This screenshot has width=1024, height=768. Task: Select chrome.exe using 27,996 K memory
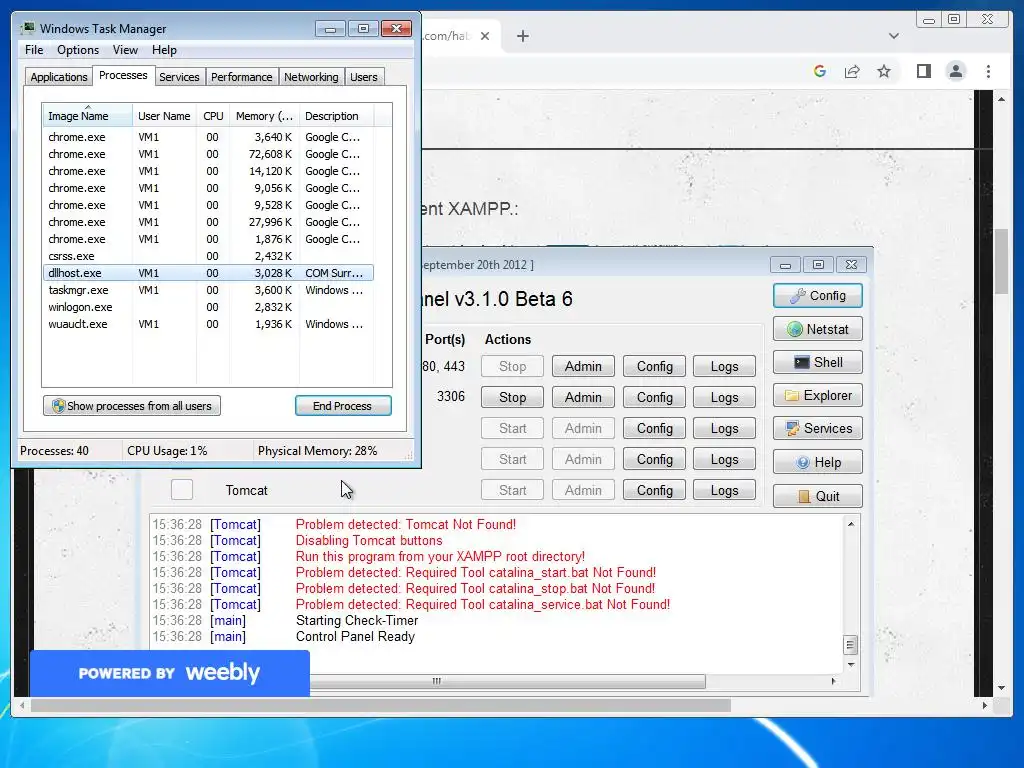pos(208,222)
